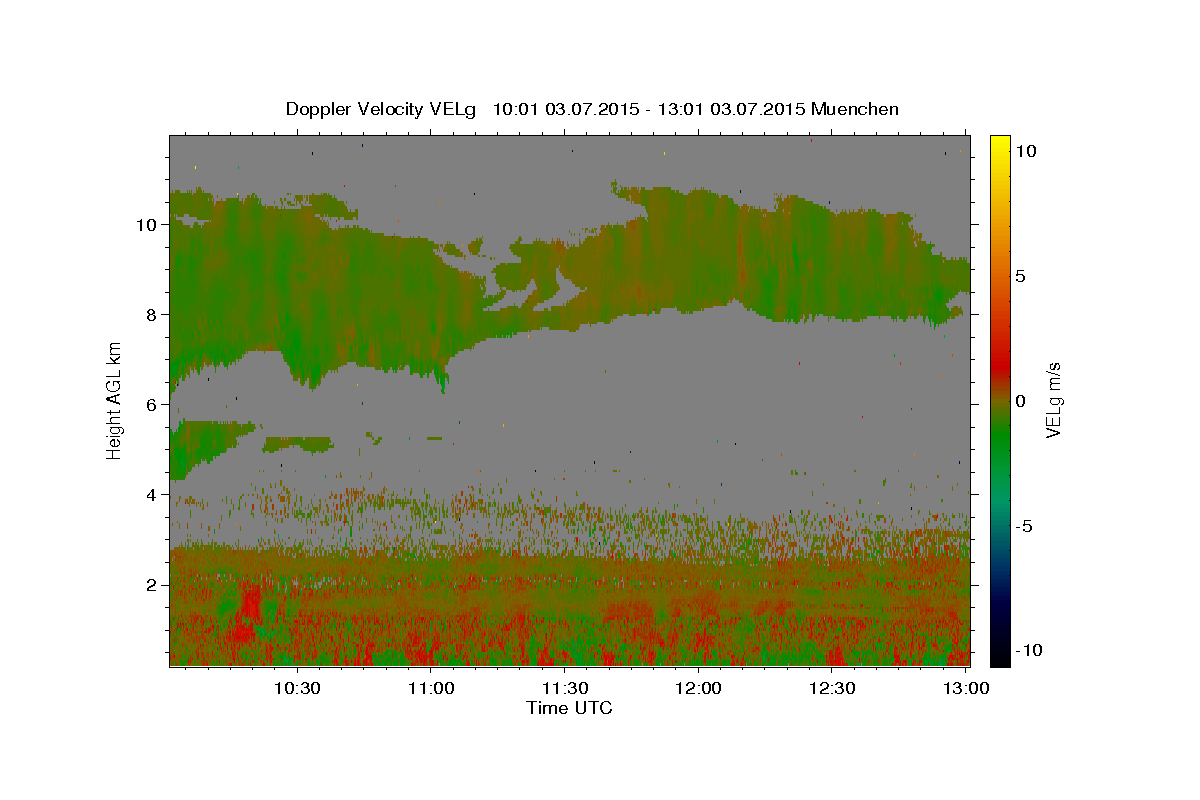Click the height axis label 6
Screen dimensions: 1200x800
[x=151, y=405]
